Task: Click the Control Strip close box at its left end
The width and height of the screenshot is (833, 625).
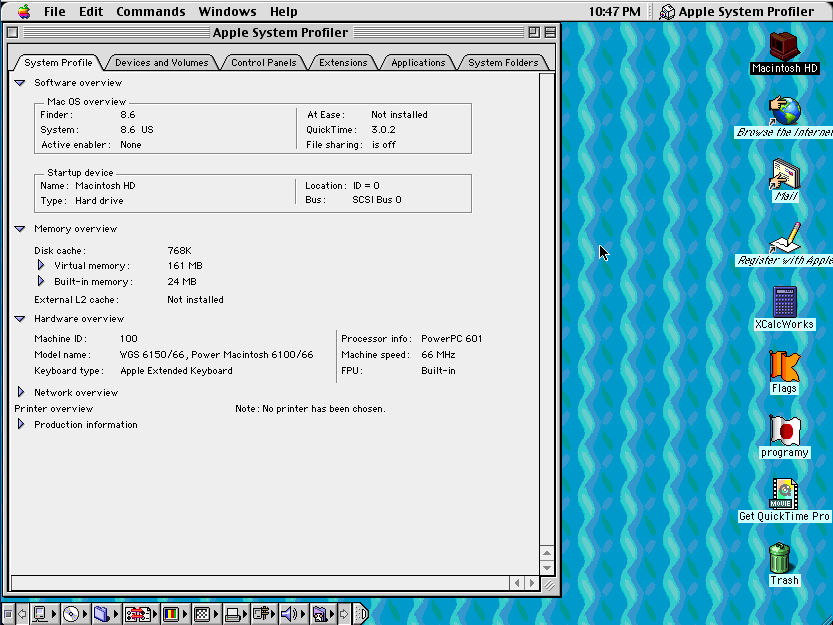Action: pyautogui.click(x=8, y=614)
